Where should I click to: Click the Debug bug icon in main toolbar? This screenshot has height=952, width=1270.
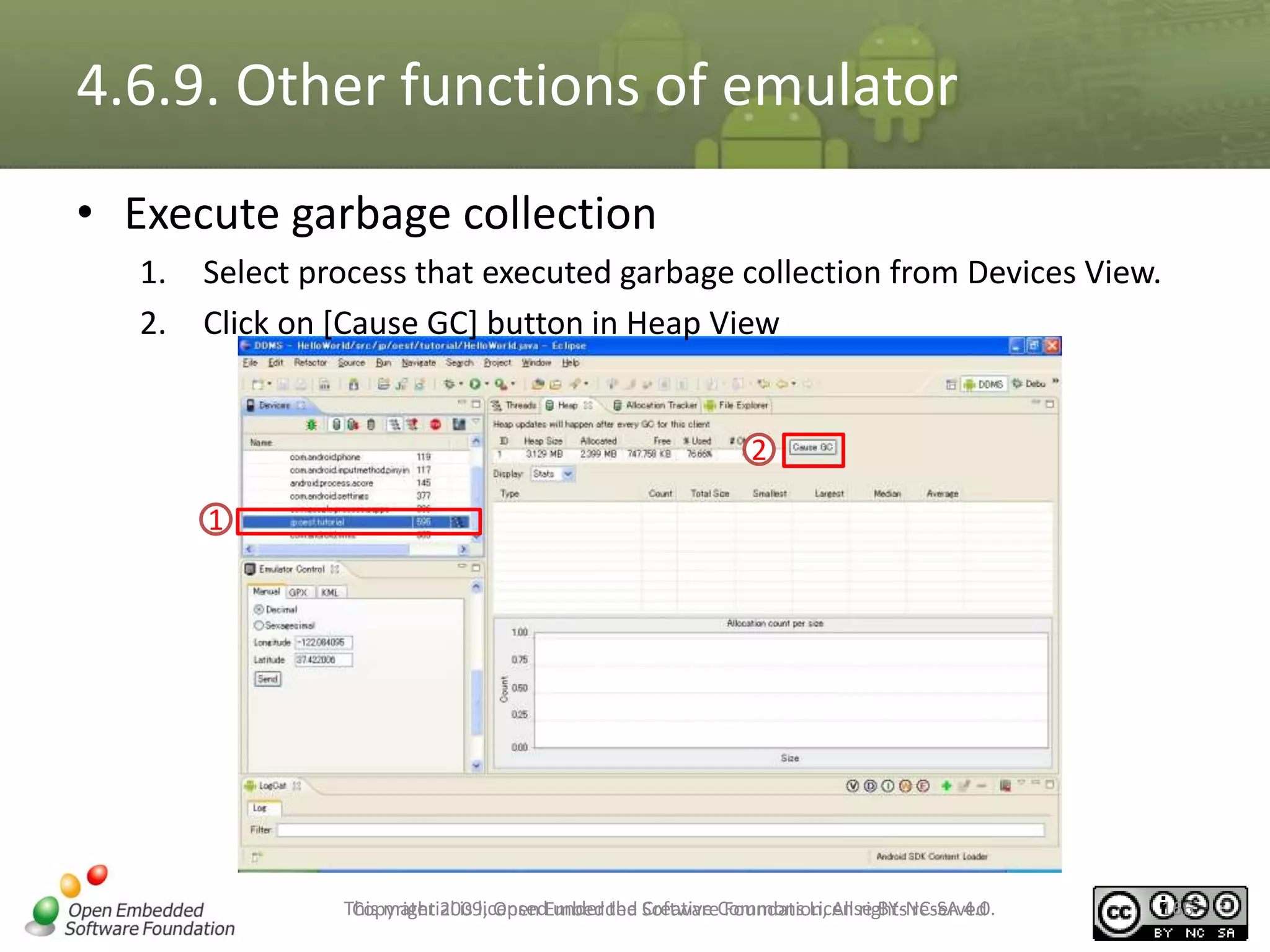pos(450,384)
